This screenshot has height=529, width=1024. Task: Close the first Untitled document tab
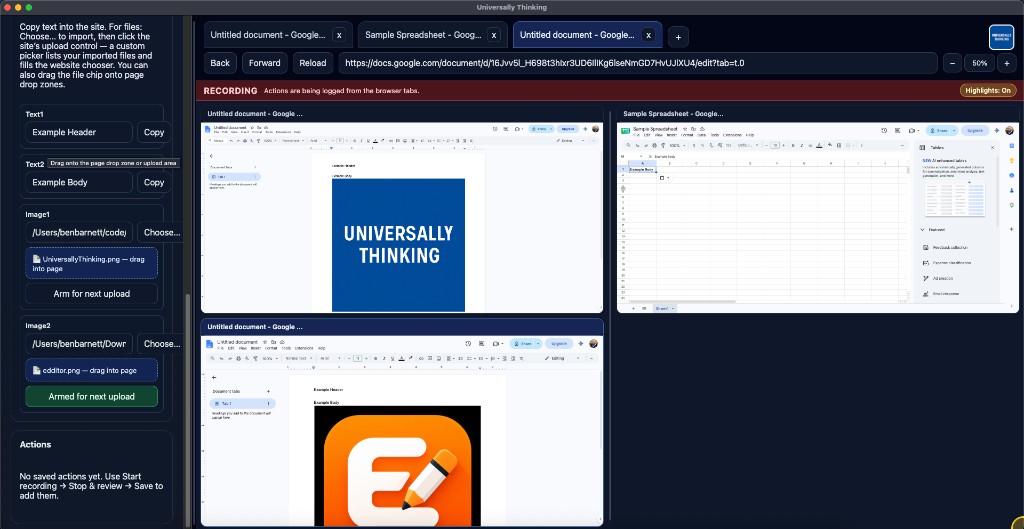[339, 35]
